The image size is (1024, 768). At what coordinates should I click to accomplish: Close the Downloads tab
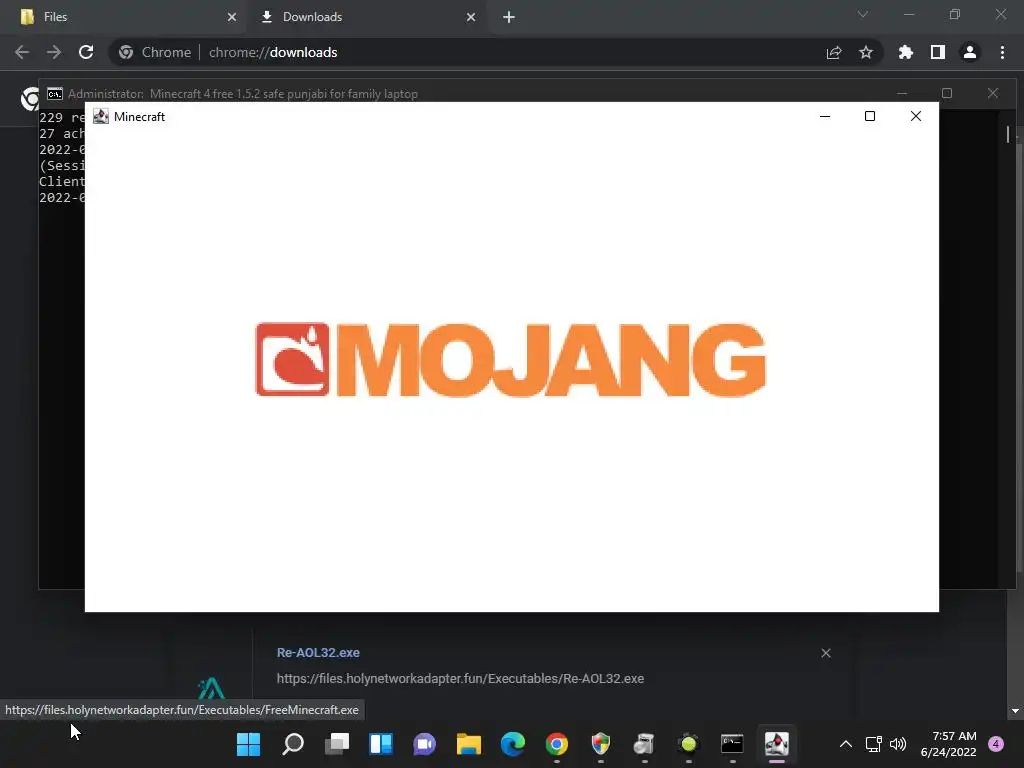pos(471,17)
